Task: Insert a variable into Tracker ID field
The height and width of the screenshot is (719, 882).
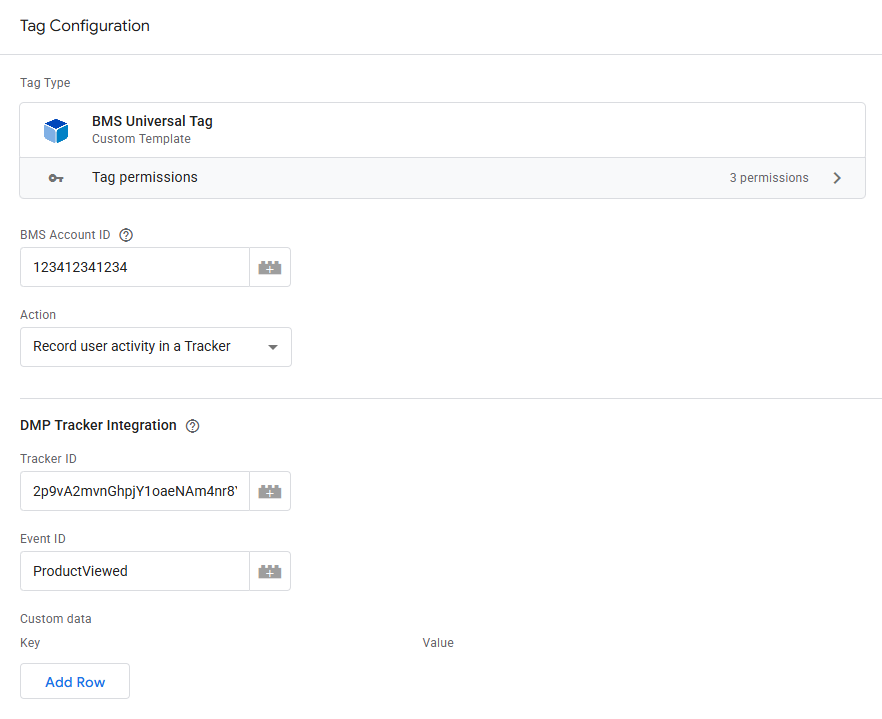Action: 270,491
